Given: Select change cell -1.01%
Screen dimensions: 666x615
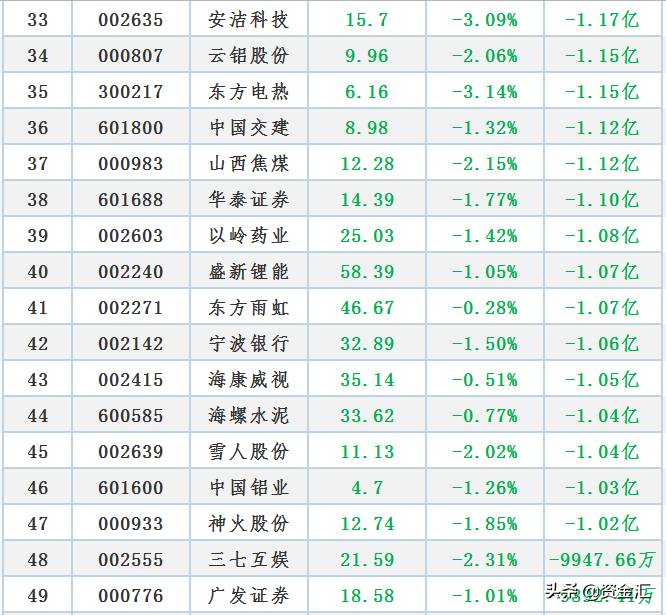Looking at the screenshot, I should pos(485,596).
